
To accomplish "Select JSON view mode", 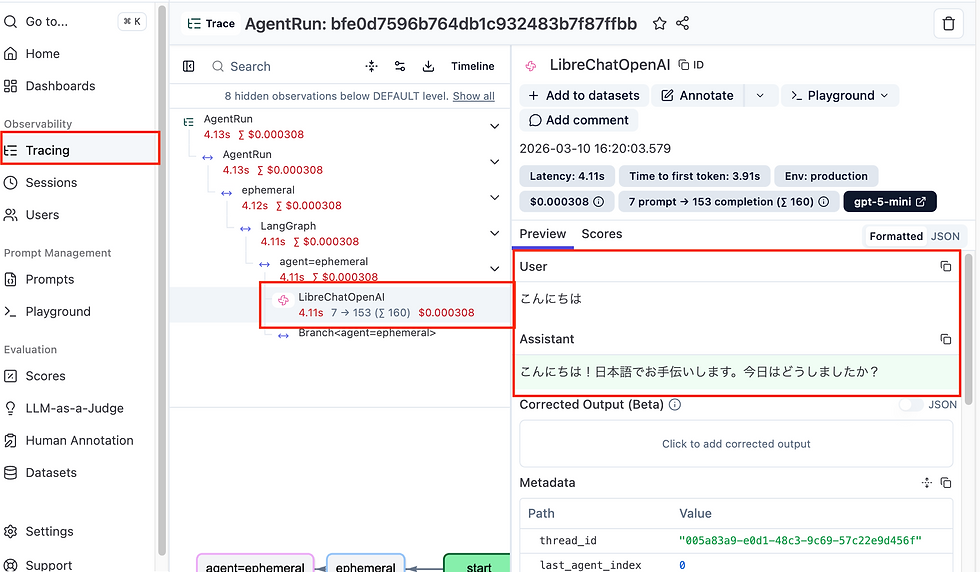I will click(x=945, y=236).
